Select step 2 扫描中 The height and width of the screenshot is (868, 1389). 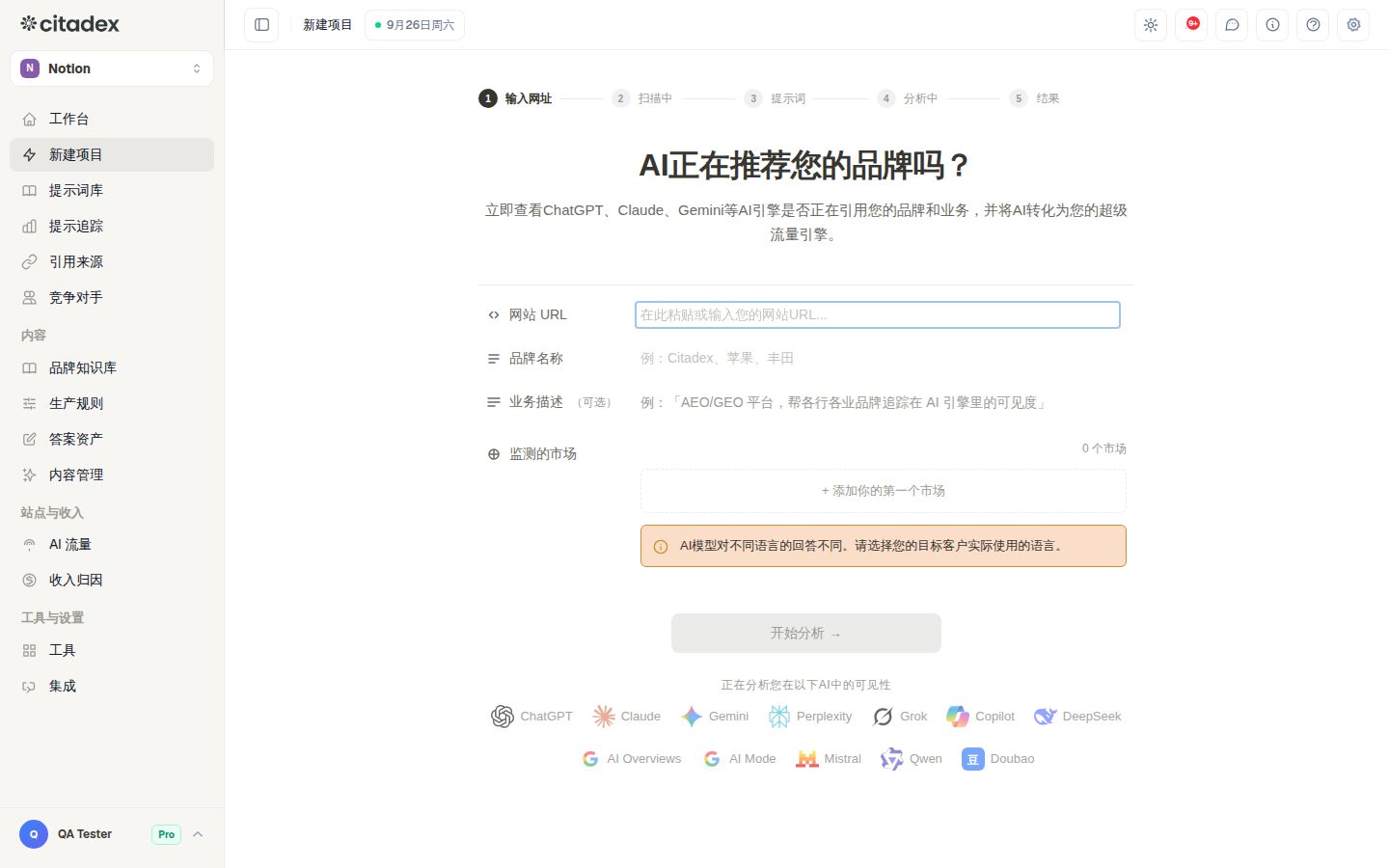click(642, 98)
